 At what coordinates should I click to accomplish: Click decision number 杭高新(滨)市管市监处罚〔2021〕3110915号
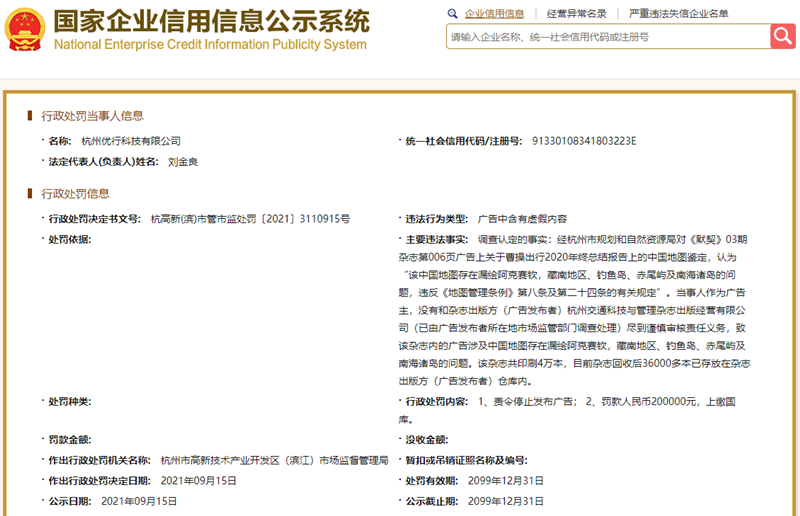point(251,219)
